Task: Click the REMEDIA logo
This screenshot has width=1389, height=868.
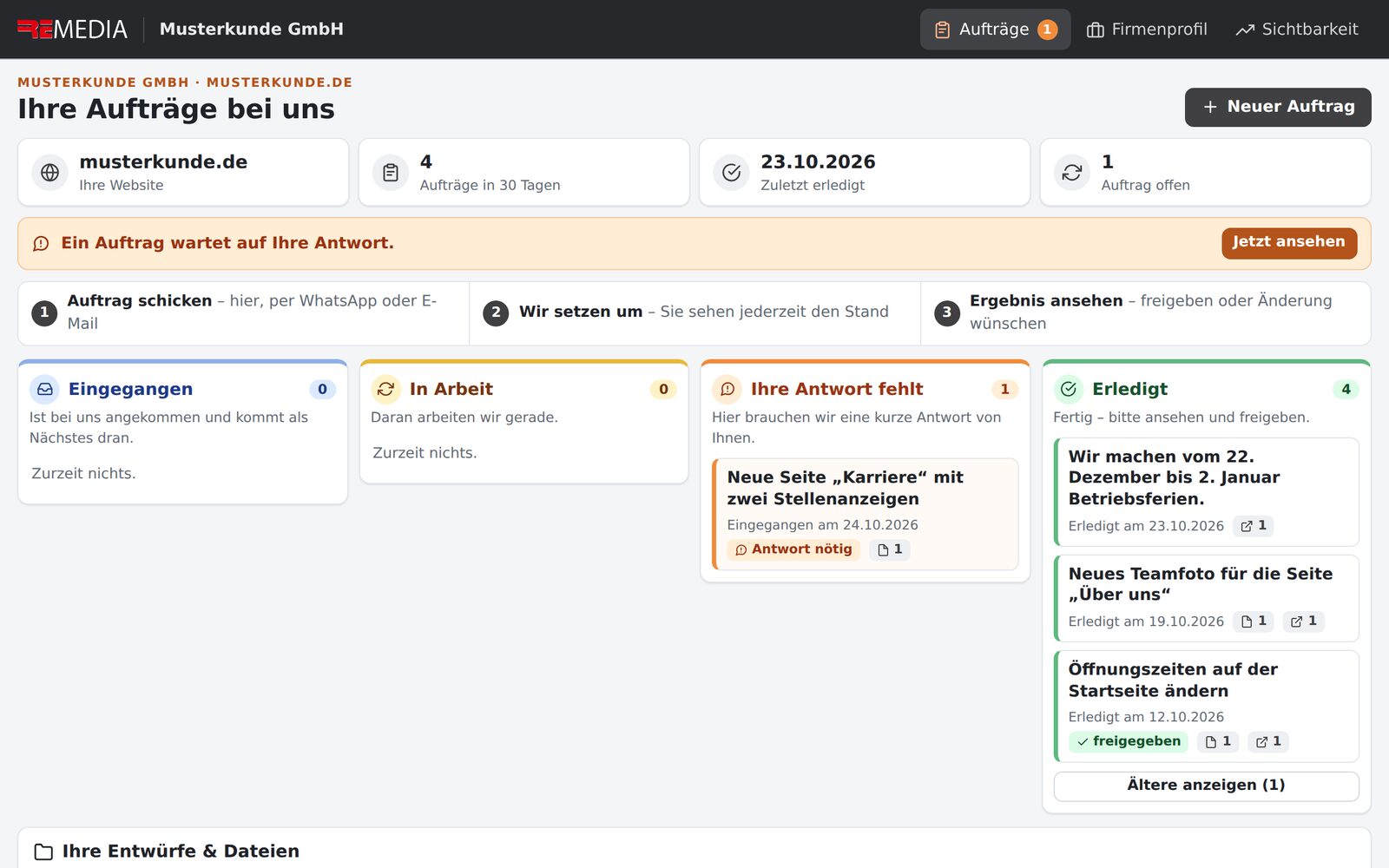Action: click(x=72, y=30)
